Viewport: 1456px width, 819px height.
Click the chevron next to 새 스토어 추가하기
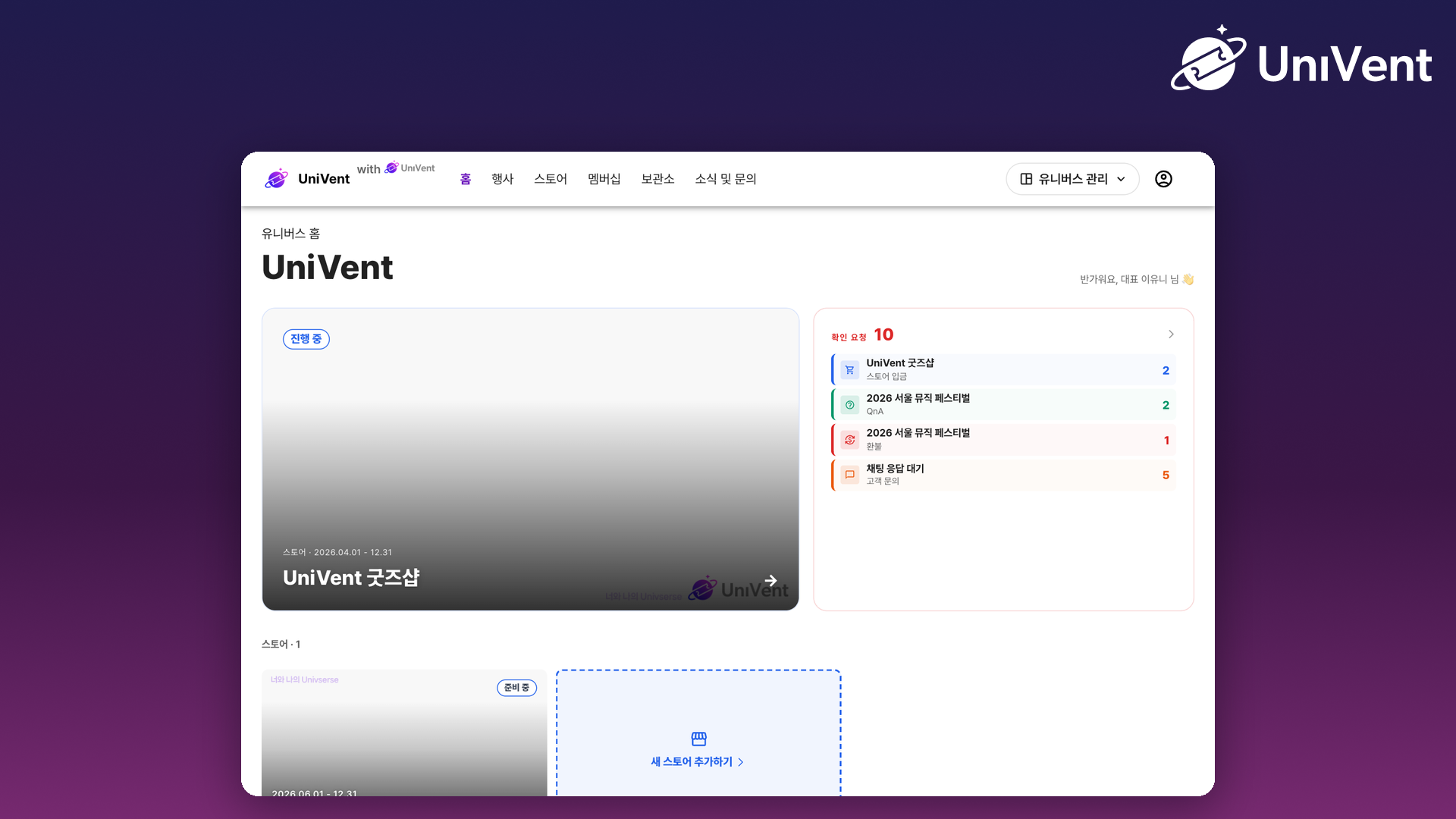pos(741,762)
